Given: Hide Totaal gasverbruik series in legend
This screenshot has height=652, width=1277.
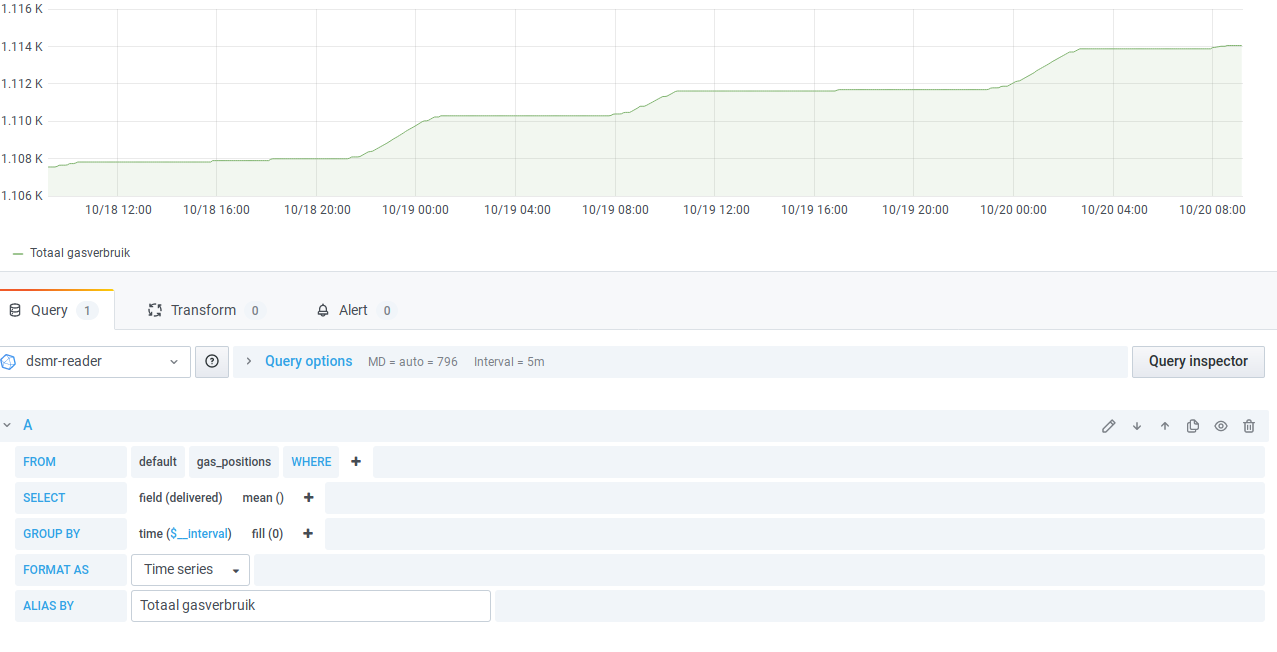Looking at the screenshot, I should (x=80, y=252).
